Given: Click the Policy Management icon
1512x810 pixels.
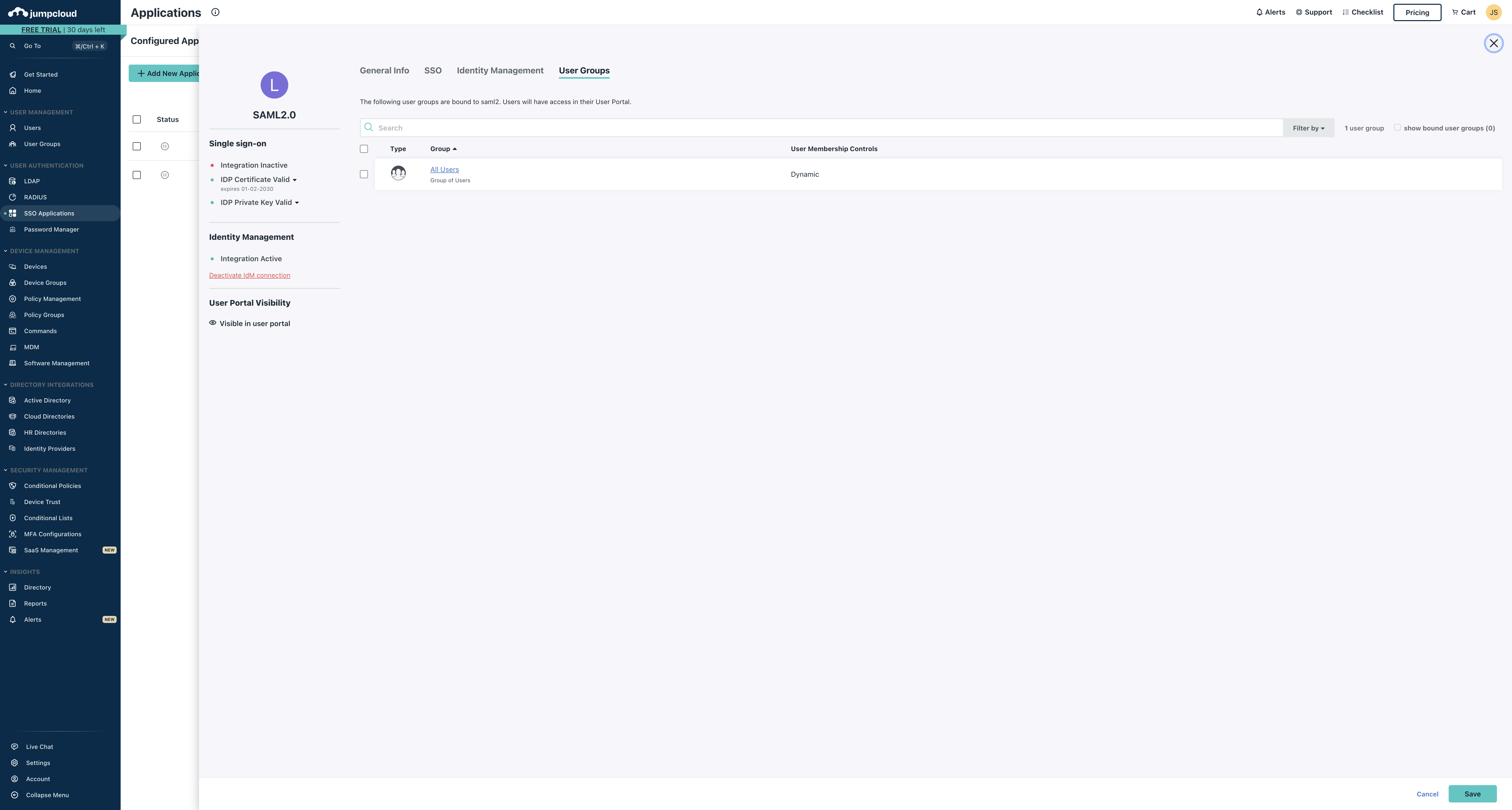Looking at the screenshot, I should point(12,299).
